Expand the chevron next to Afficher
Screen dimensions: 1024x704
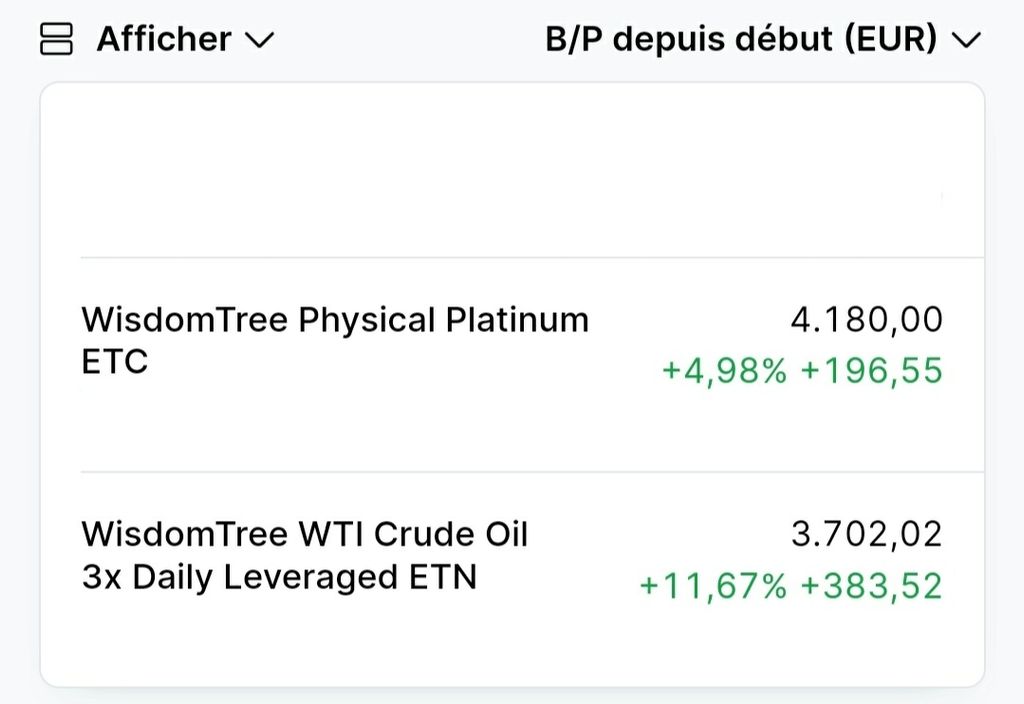point(259,41)
